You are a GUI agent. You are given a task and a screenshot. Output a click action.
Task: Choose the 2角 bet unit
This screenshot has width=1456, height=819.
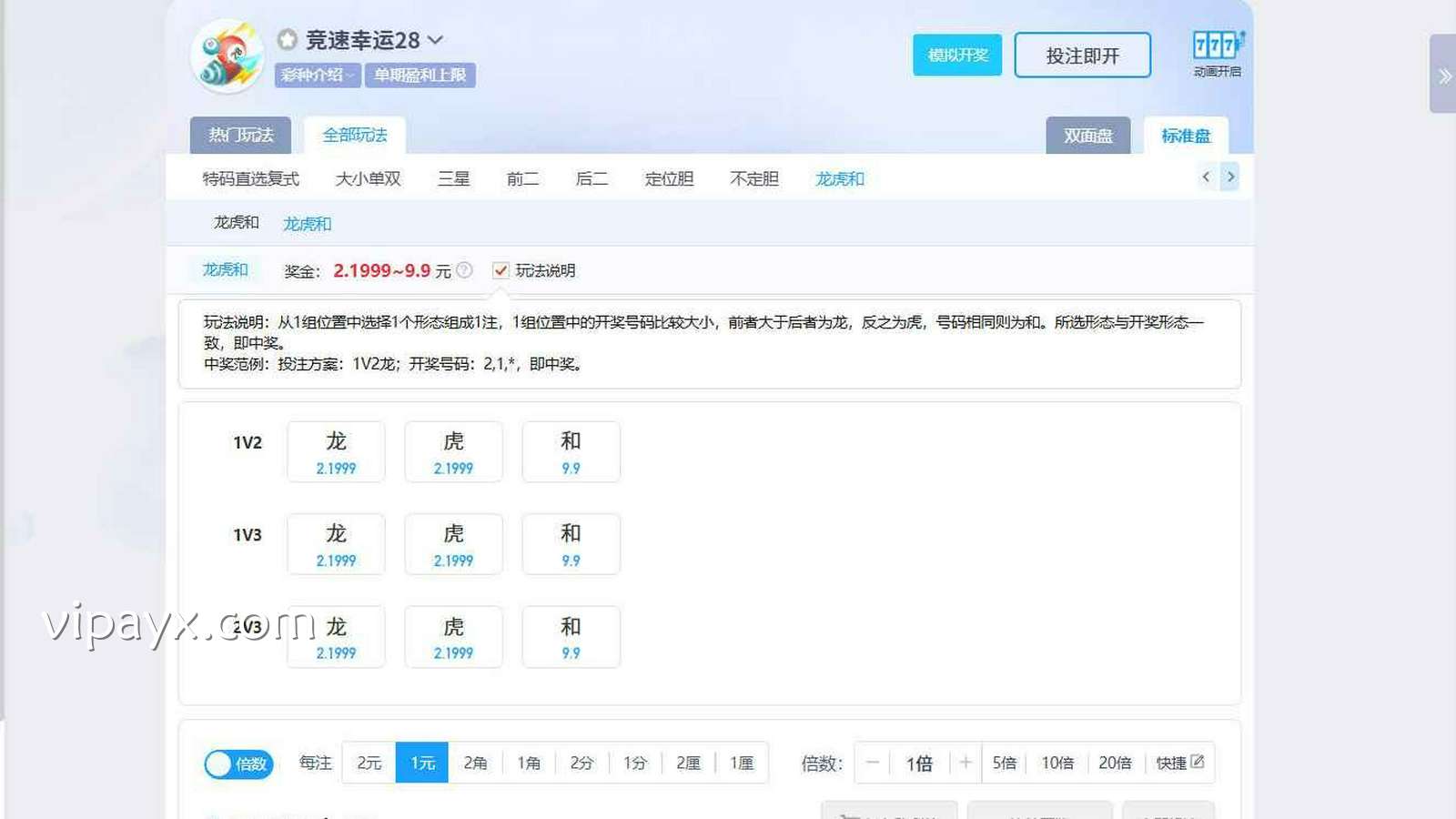pyautogui.click(x=475, y=763)
